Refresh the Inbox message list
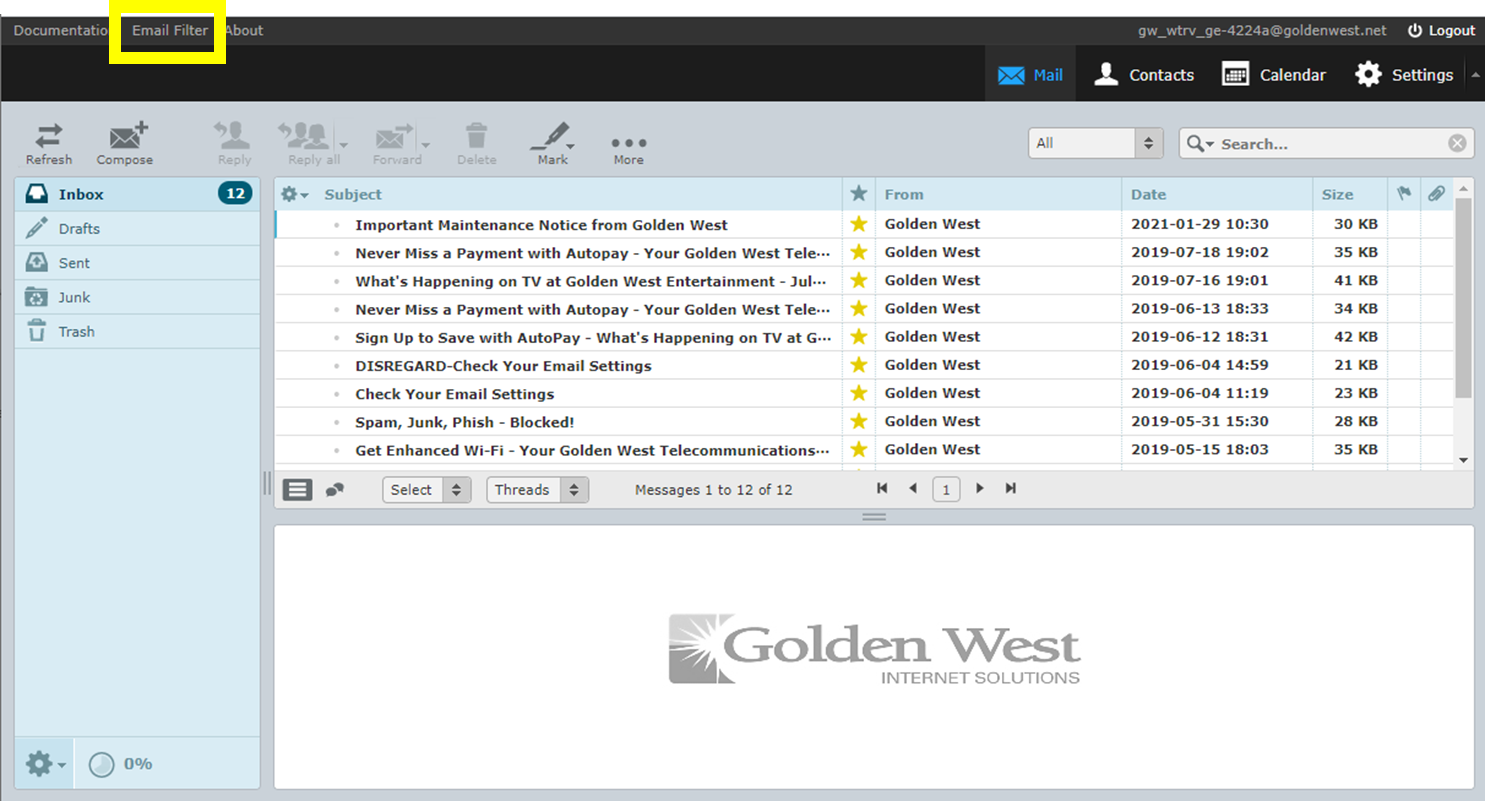 point(48,142)
